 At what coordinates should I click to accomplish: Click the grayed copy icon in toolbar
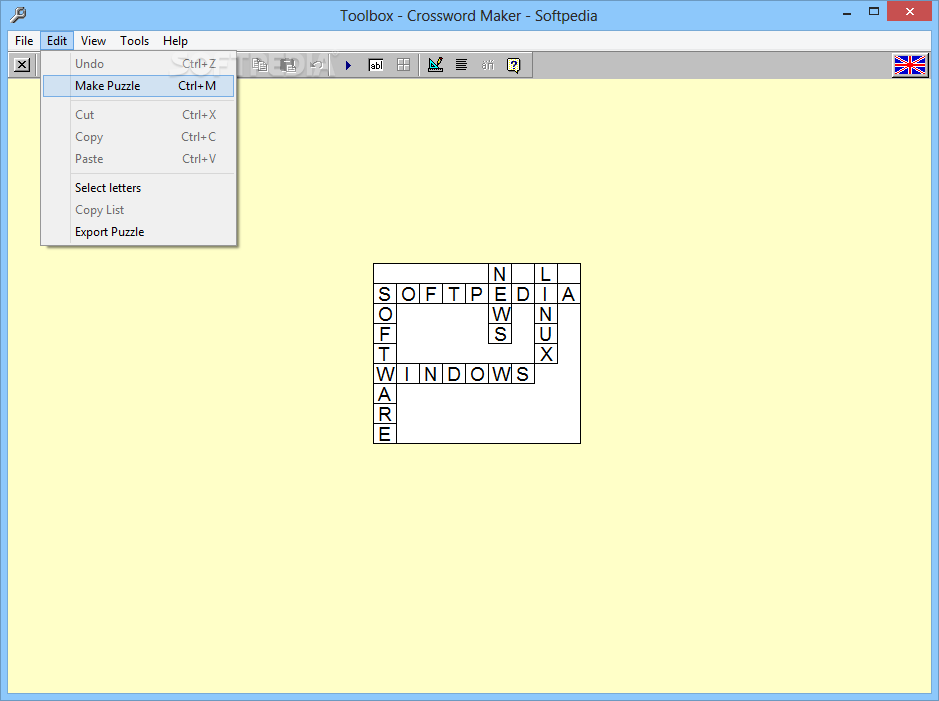(259, 65)
